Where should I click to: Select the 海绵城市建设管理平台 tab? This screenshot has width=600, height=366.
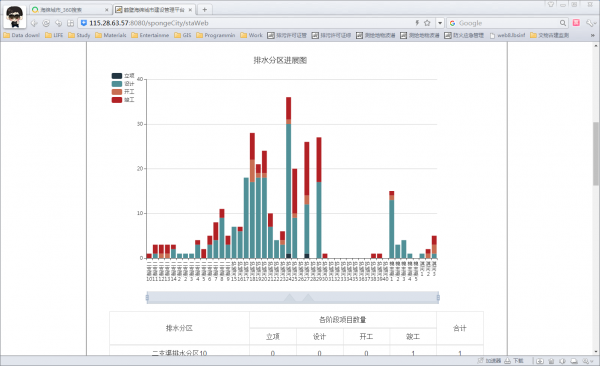click(x=155, y=10)
